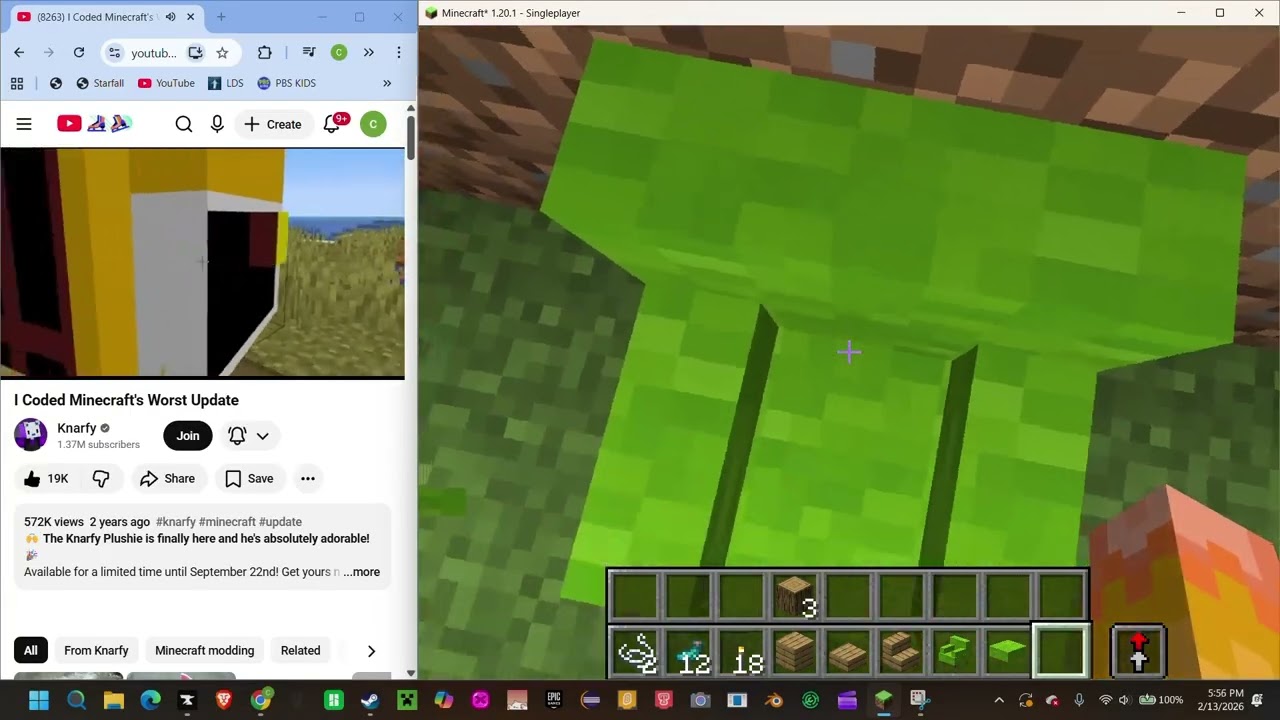Reload the YouTube page in Chrome
Viewport: 1280px width, 720px height.
(x=79, y=53)
